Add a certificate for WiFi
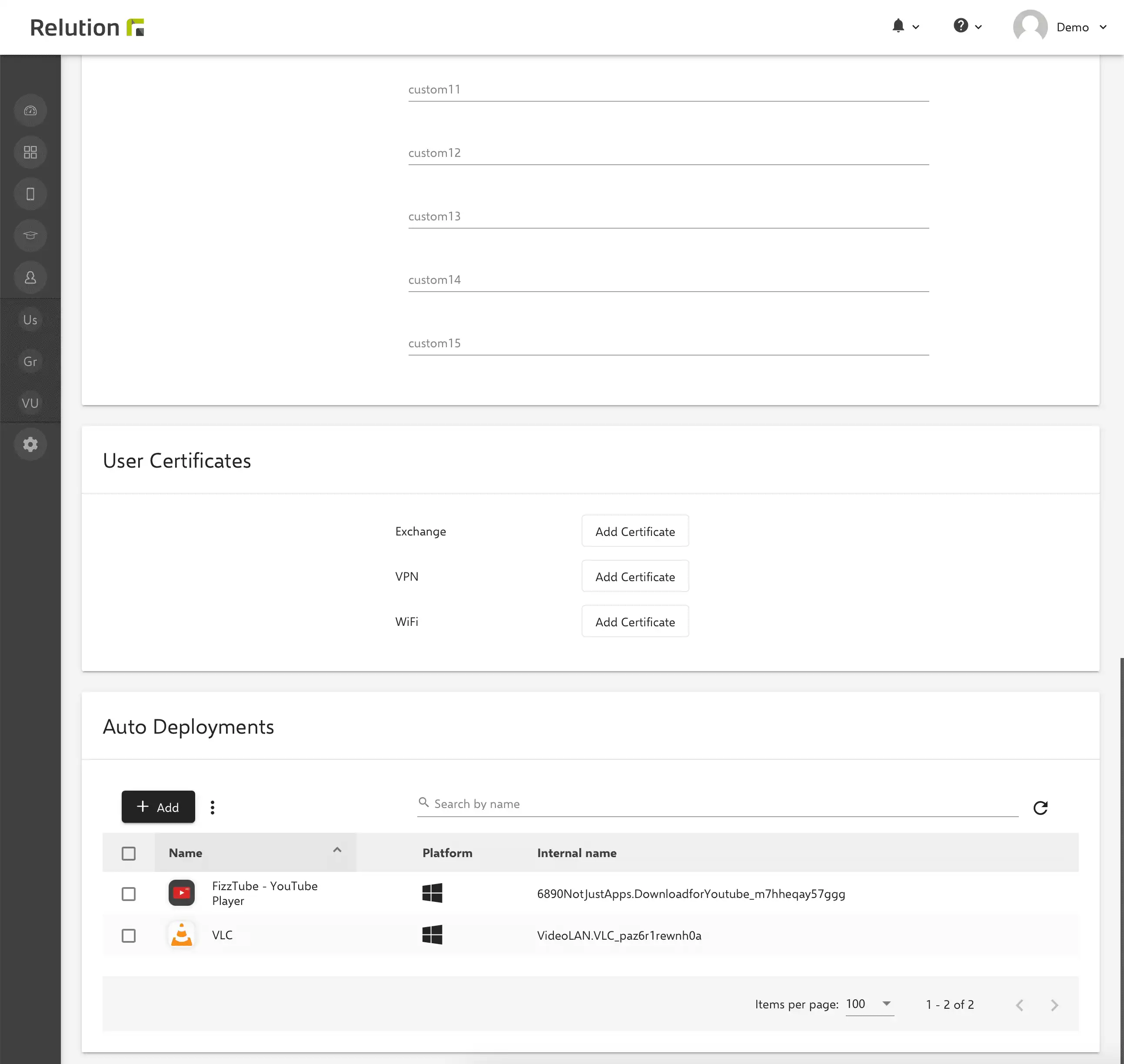 tap(635, 622)
